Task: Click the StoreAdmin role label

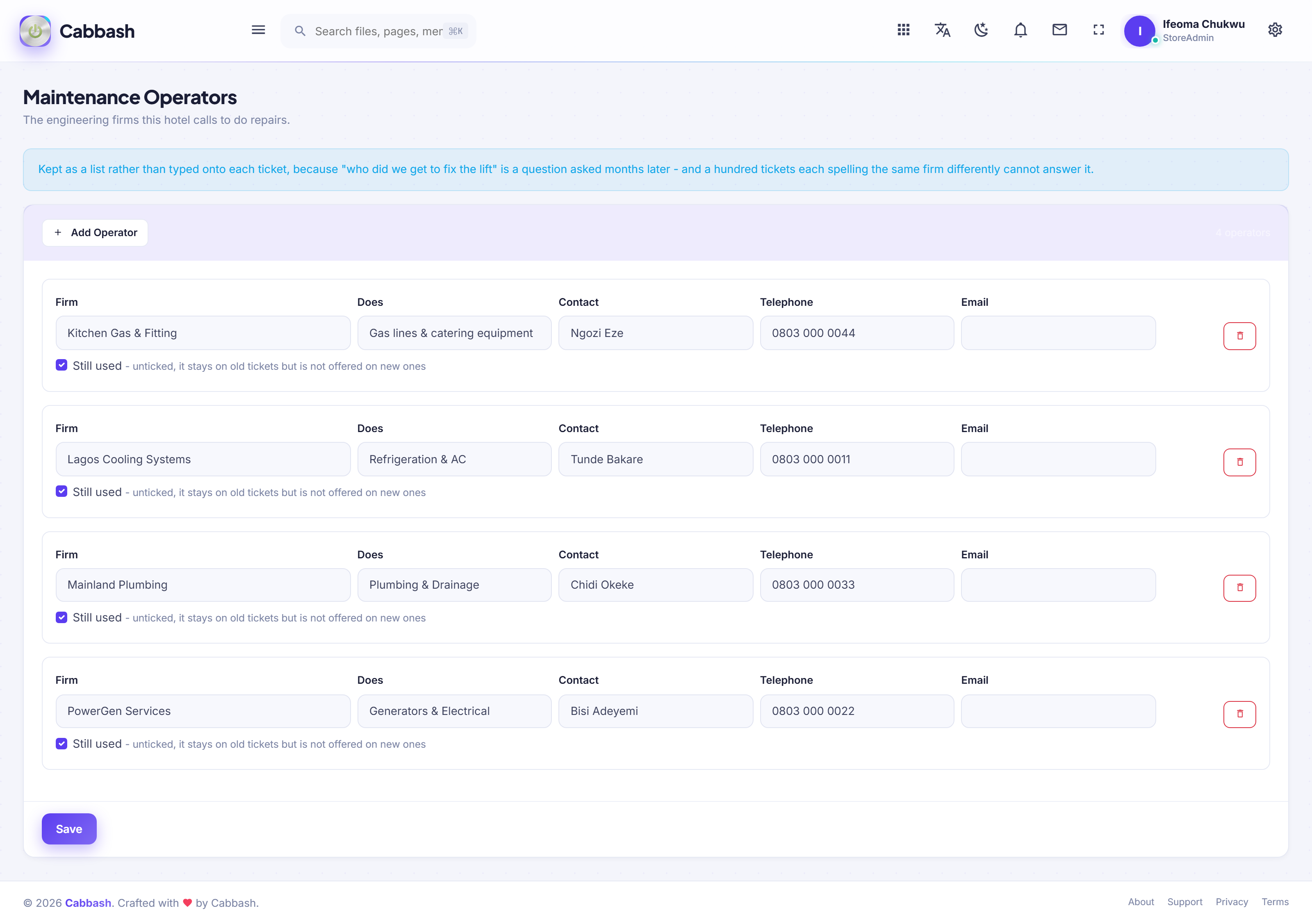Action: pos(1188,38)
